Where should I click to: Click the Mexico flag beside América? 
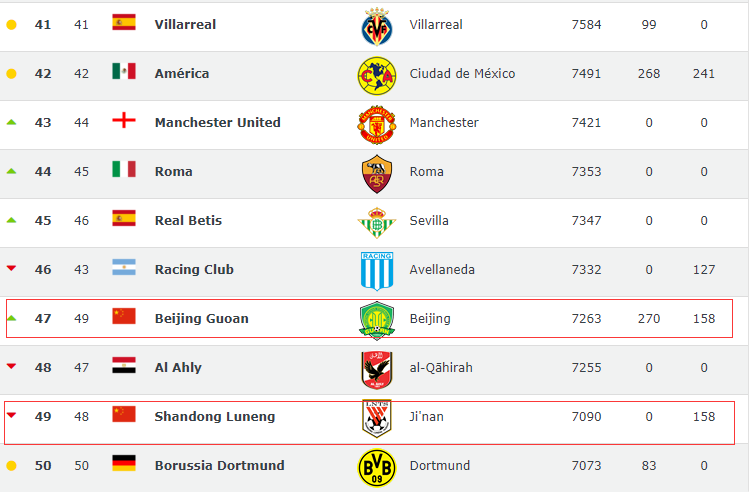click(x=124, y=71)
